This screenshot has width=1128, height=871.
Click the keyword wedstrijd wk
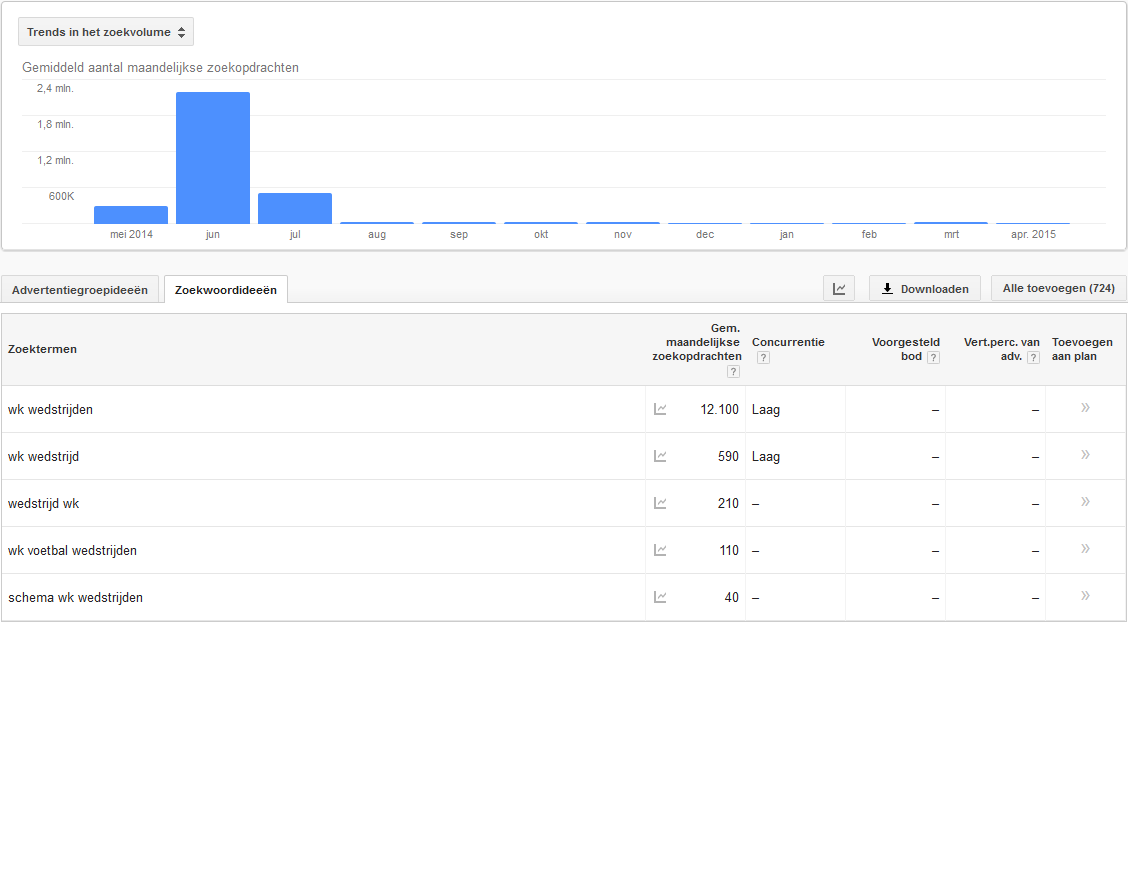click(43, 503)
